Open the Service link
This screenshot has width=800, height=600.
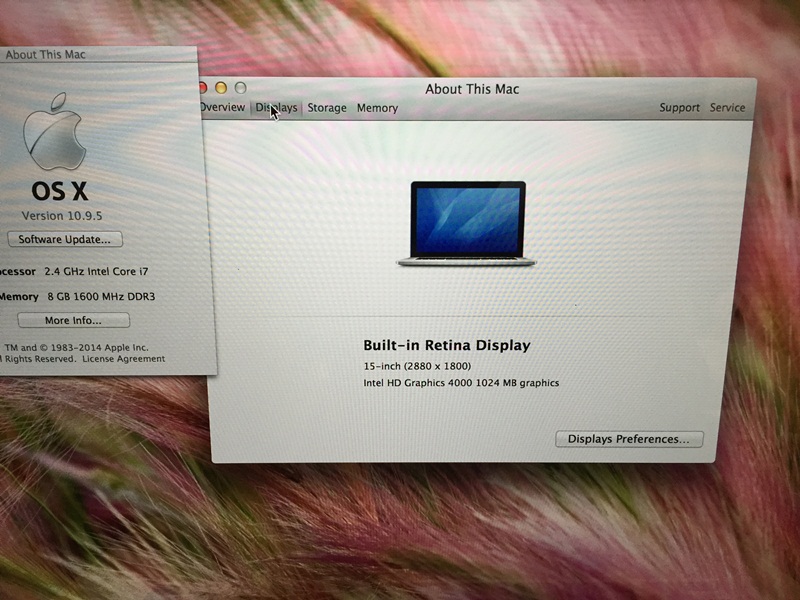coord(727,108)
